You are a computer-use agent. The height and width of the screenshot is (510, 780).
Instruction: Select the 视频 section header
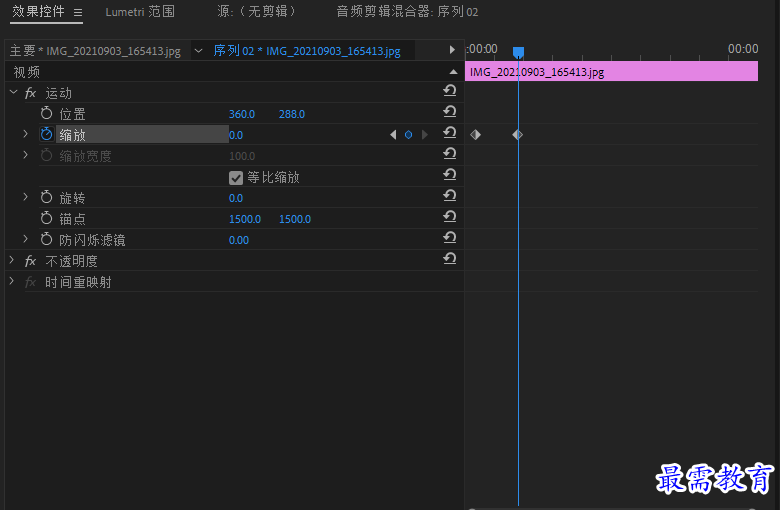tap(27, 72)
